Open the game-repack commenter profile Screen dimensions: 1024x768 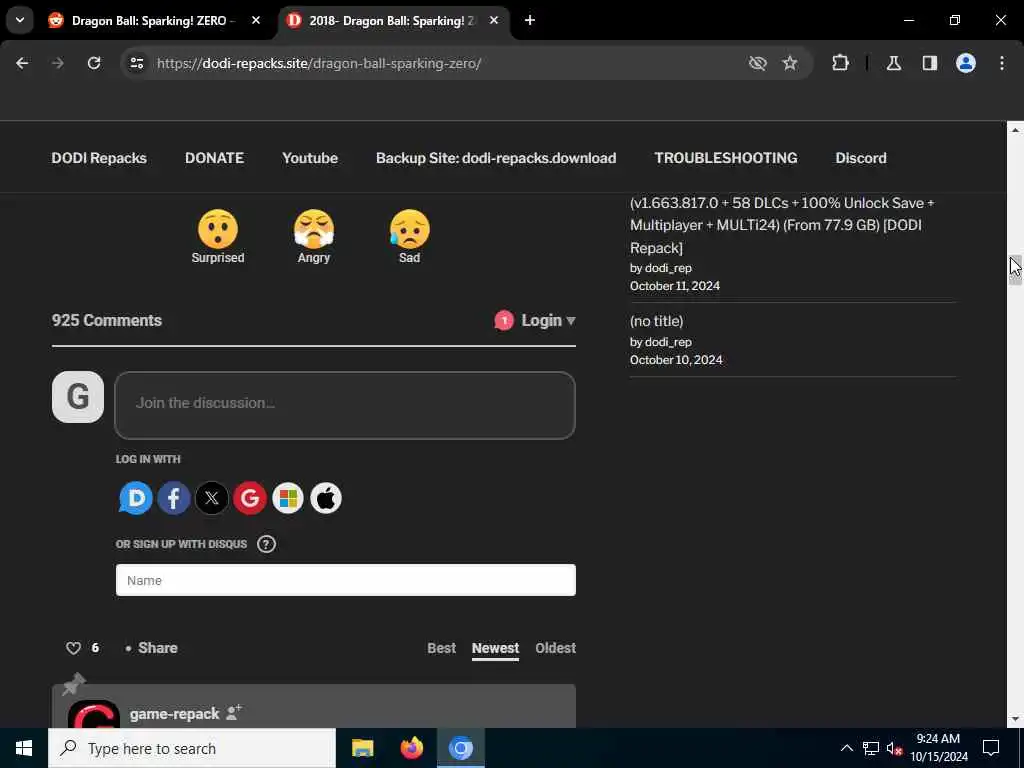174,713
